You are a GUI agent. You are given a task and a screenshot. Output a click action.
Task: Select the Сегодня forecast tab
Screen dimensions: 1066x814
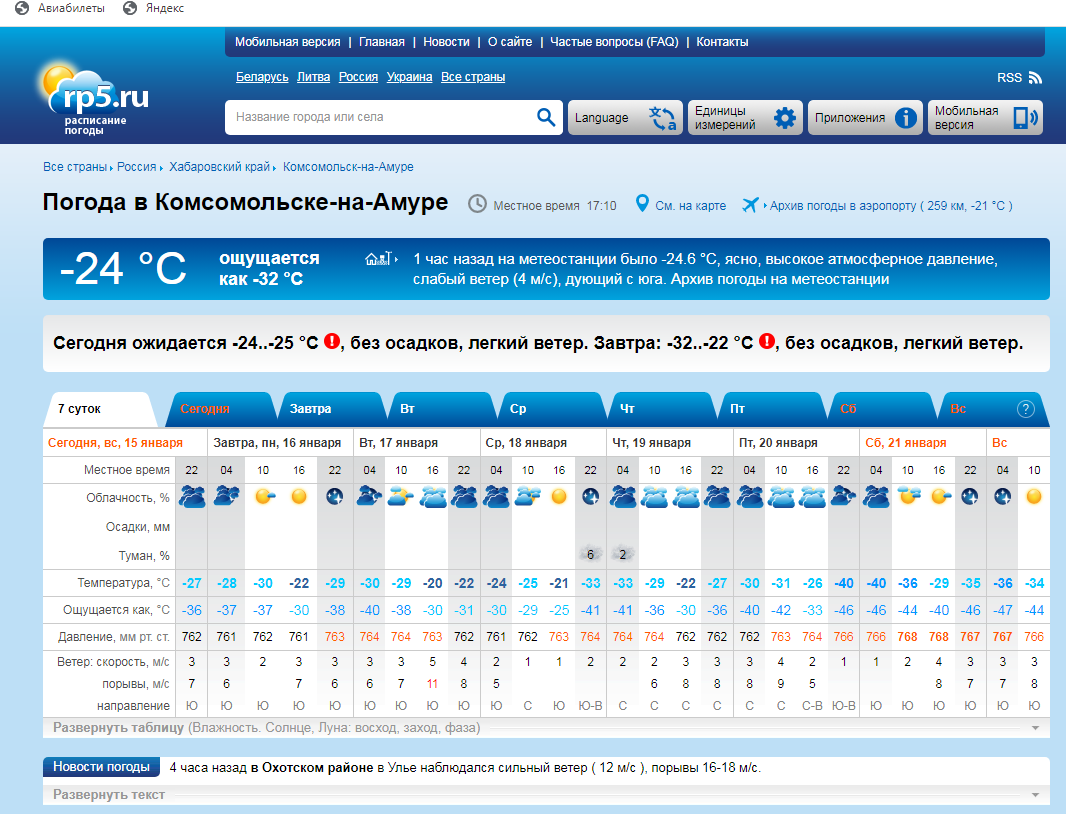pyautogui.click(x=205, y=408)
